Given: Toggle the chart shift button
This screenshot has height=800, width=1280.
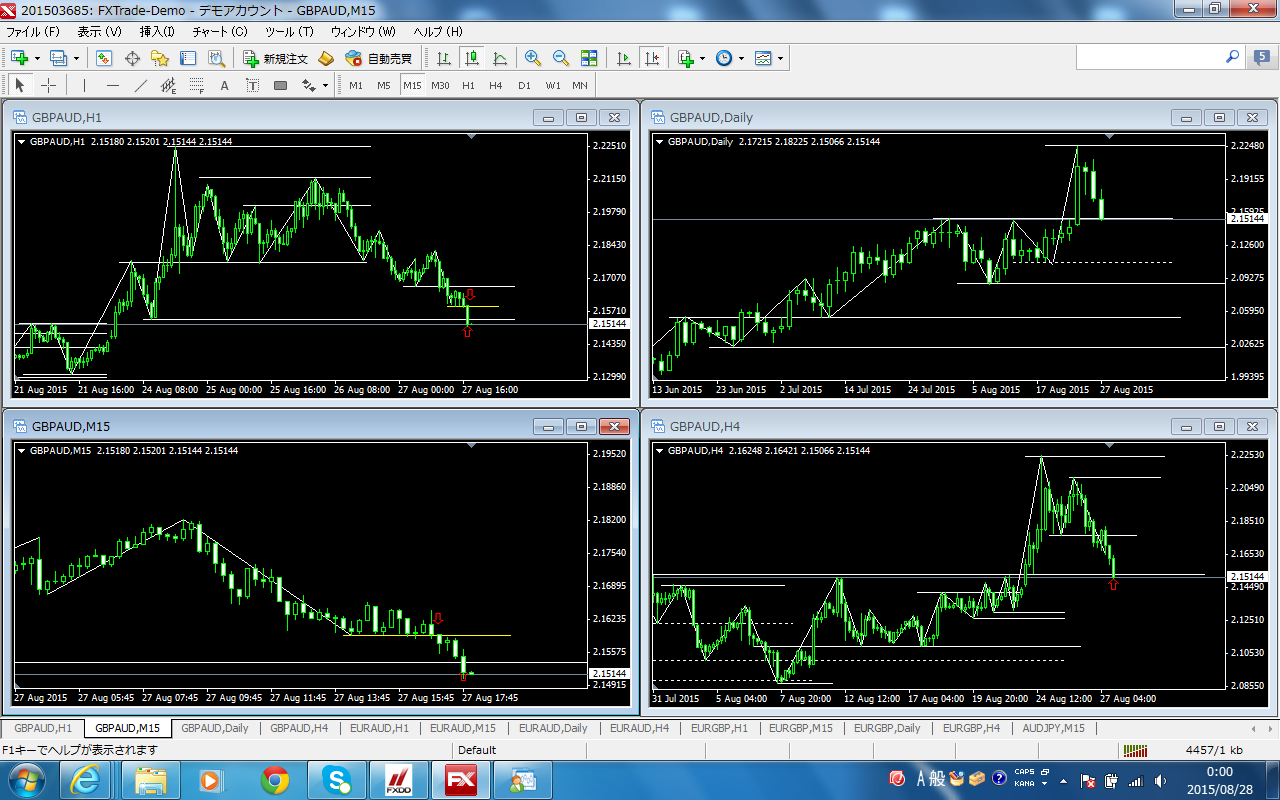Looking at the screenshot, I should point(653,59).
